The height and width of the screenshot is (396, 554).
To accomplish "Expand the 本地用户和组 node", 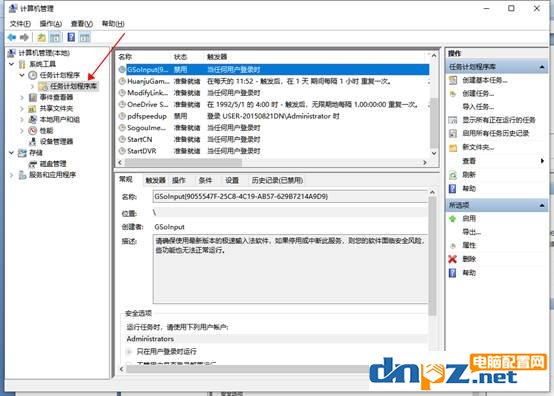I will (22, 119).
